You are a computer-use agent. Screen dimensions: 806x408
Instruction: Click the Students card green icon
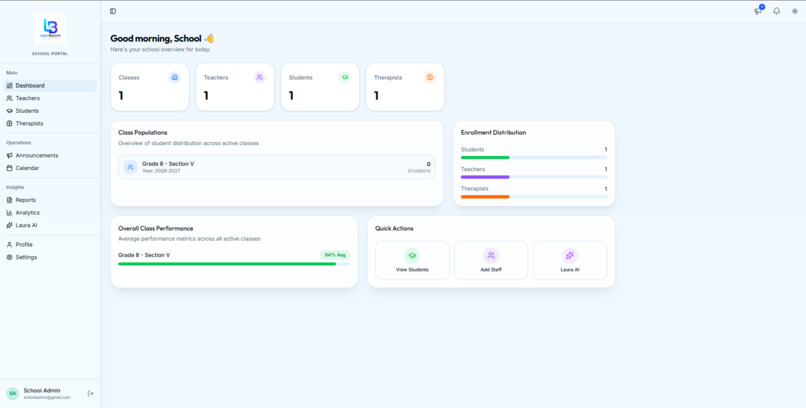click(x=344, y=78)
